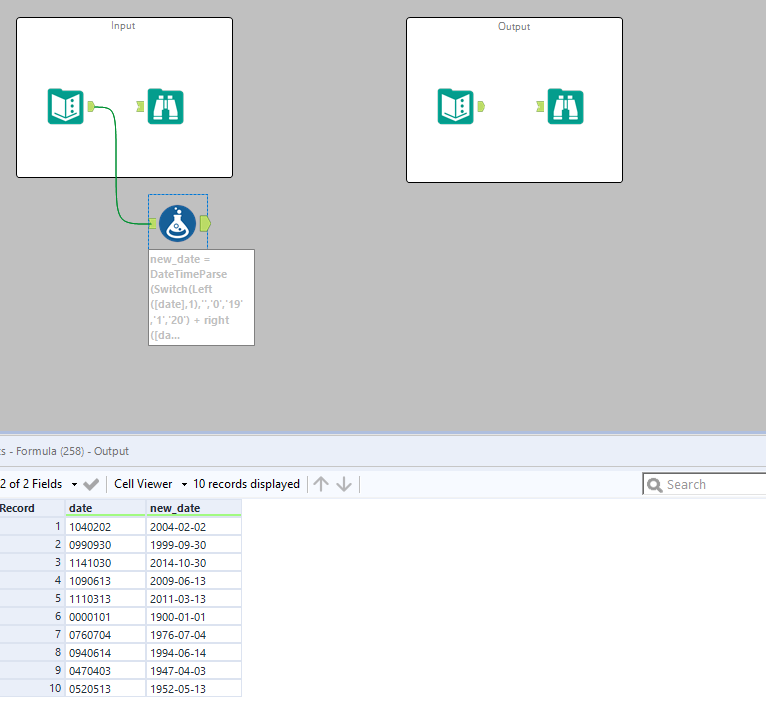Select cell with date 0000101

pos(106,617)
